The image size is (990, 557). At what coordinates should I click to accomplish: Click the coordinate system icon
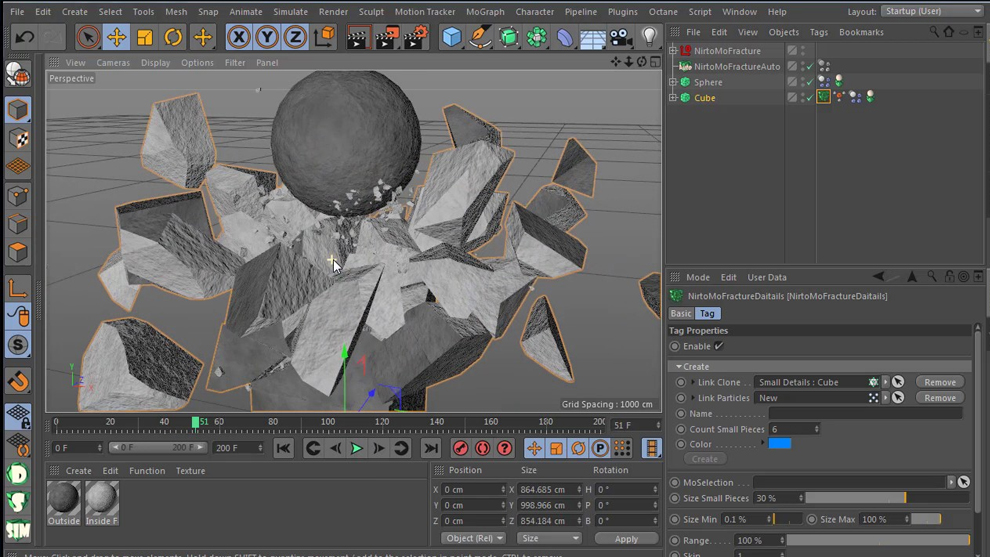tap(324, 37)
